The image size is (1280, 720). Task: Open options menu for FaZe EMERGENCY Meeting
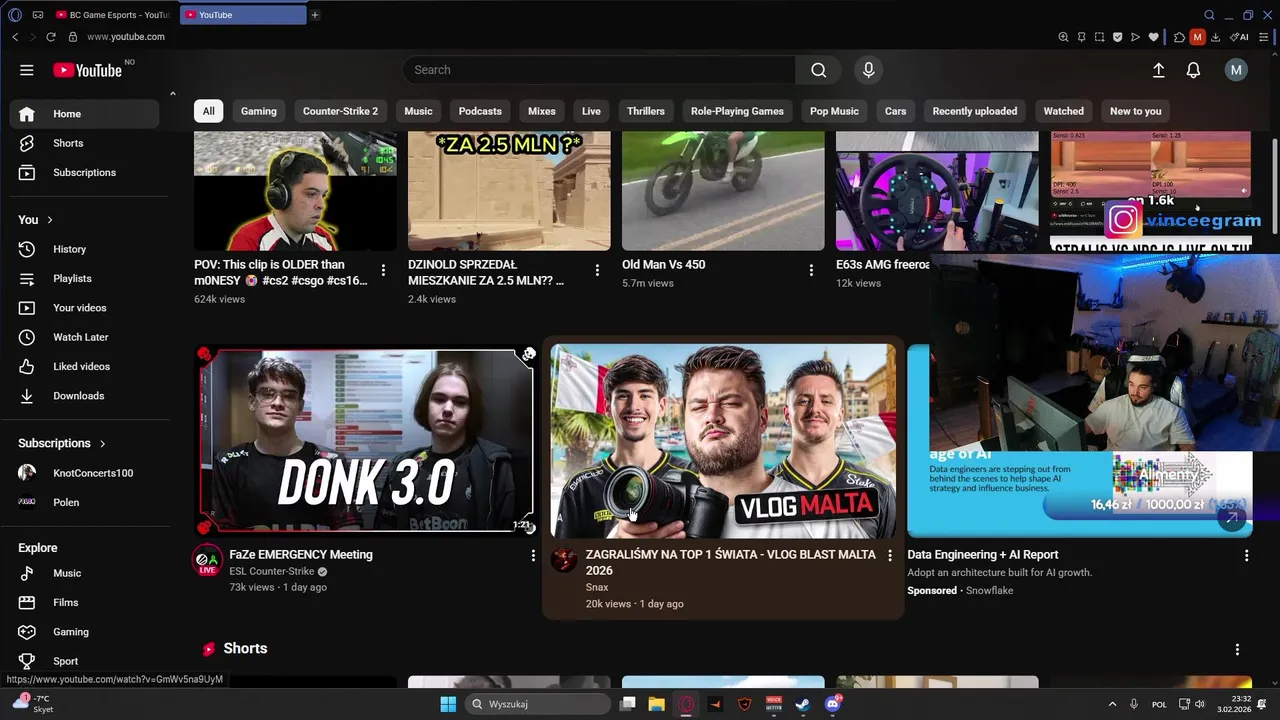coord(533,555)
